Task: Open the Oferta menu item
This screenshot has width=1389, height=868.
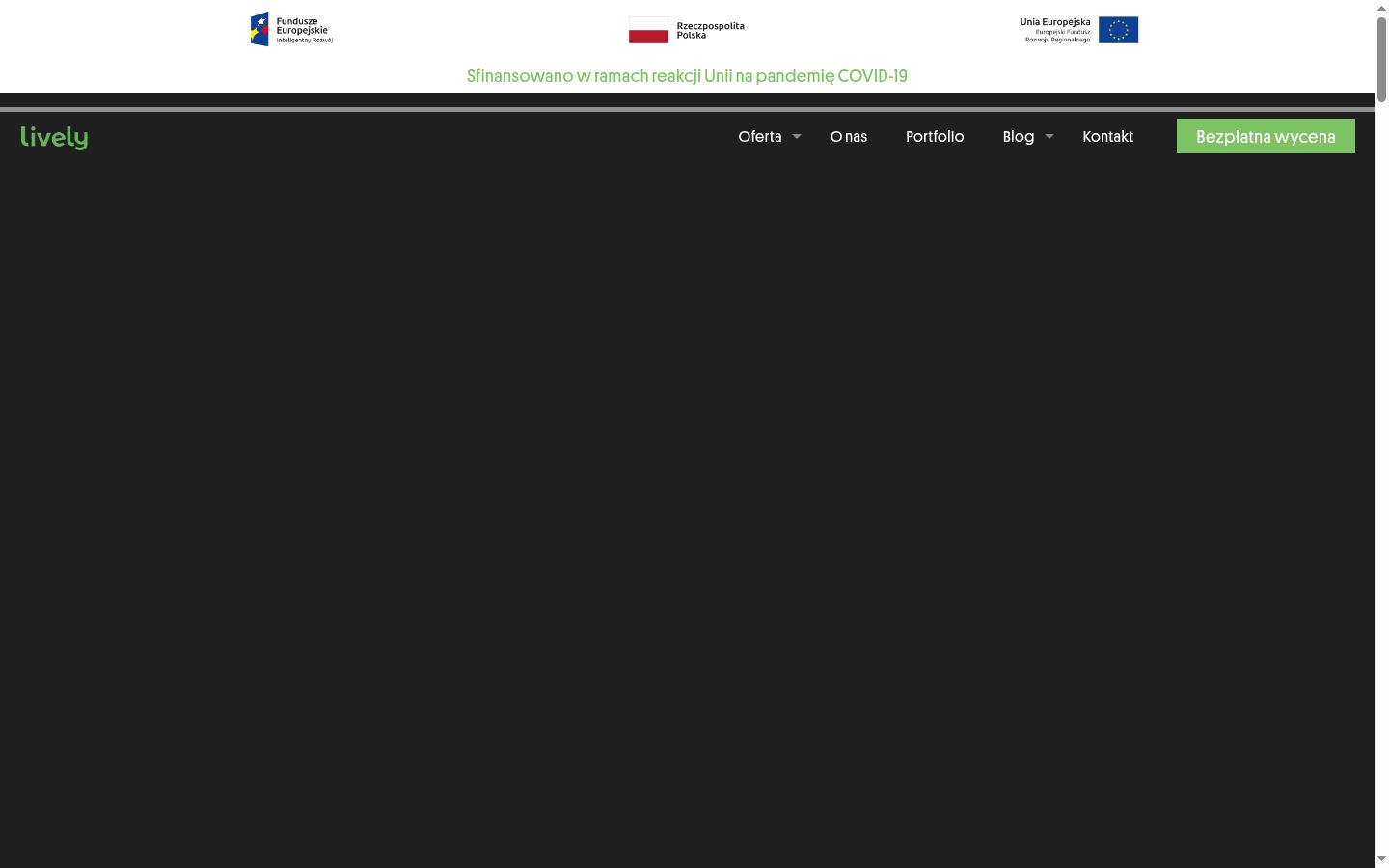Action: (760, 137)
